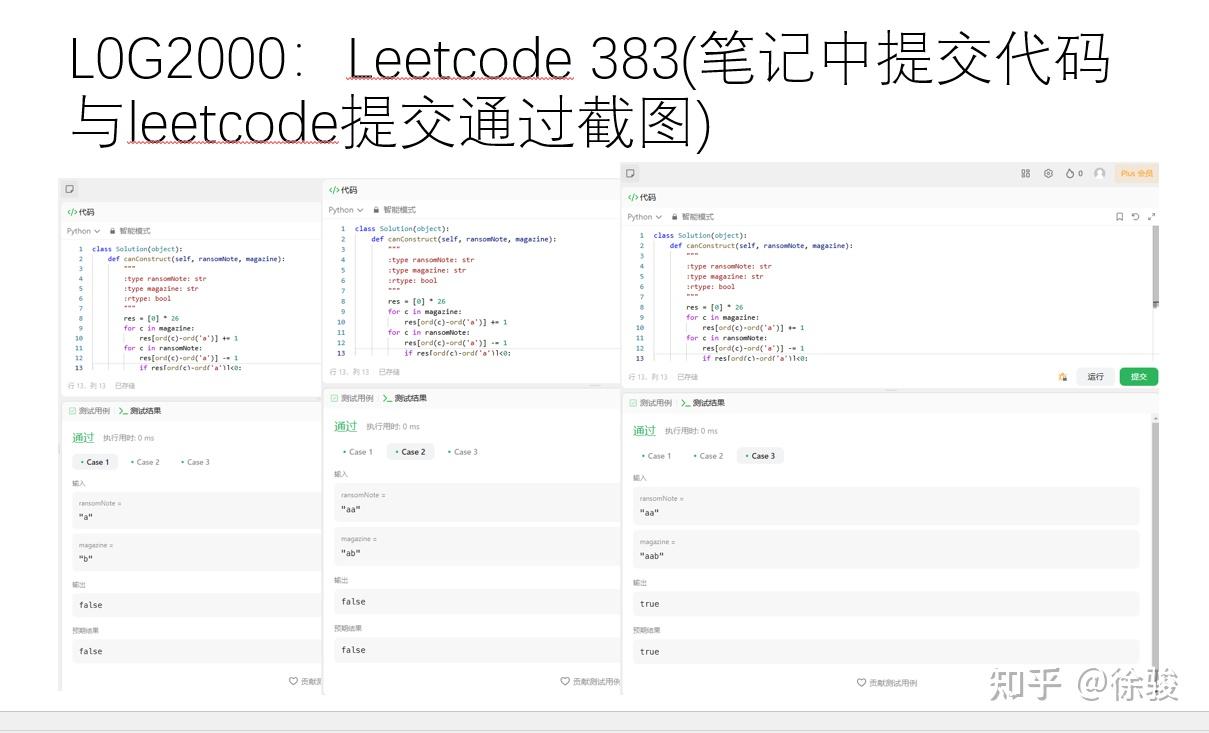Expand editor to fullscreen with arrows icon
Image resolution: width=1209 pixels, height=733 pixels.
1152,216
